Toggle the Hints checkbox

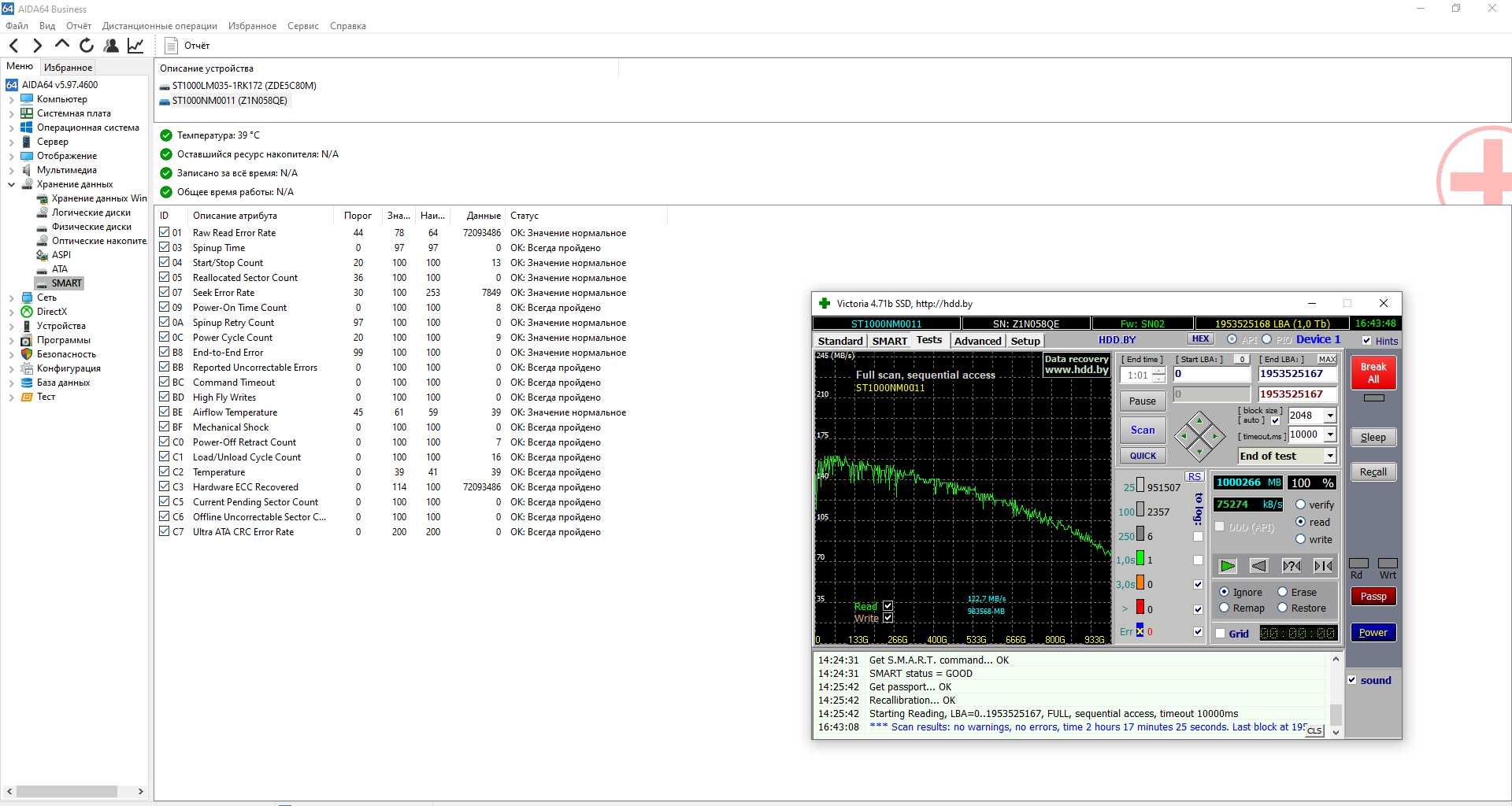point(1366,341)
